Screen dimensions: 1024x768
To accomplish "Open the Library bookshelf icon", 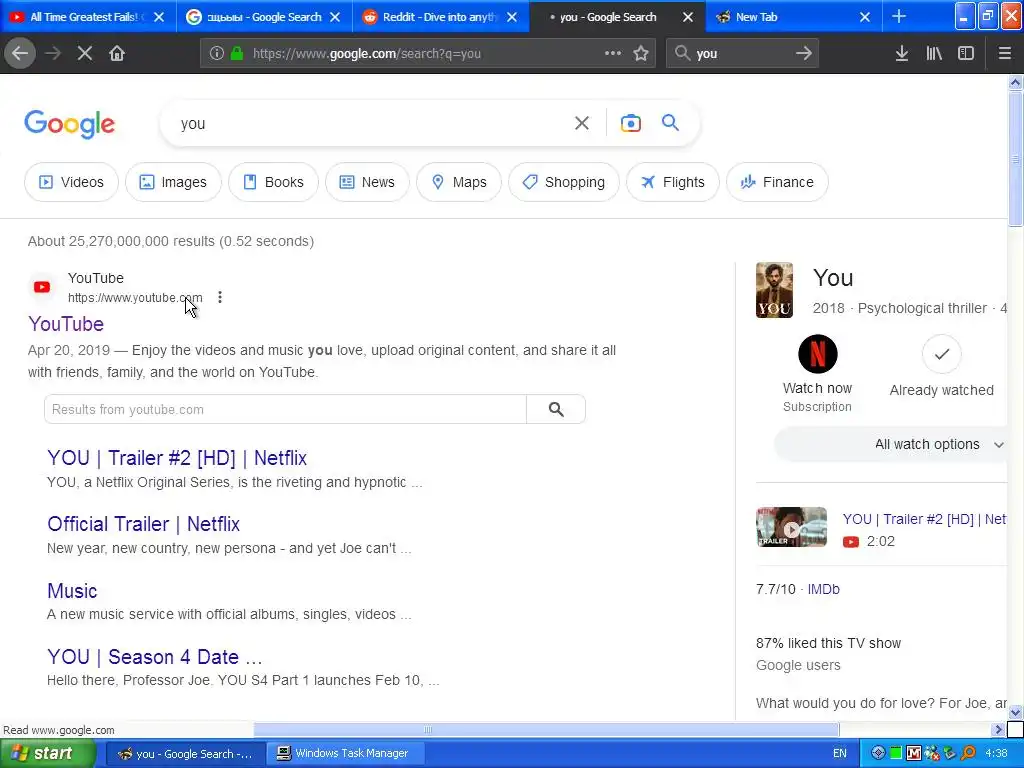I will 934,54.
